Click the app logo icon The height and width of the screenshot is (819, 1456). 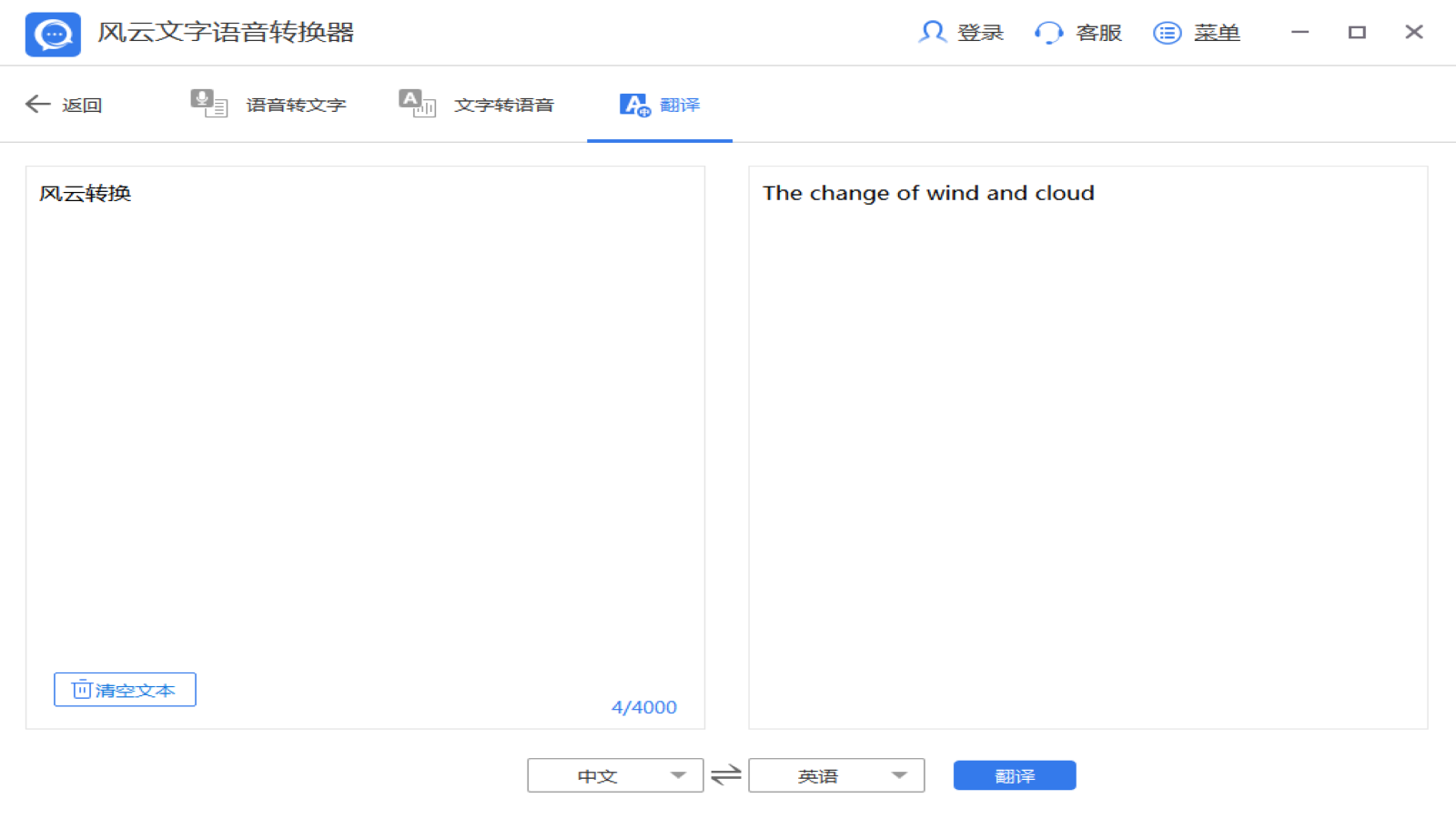(52, 32)
